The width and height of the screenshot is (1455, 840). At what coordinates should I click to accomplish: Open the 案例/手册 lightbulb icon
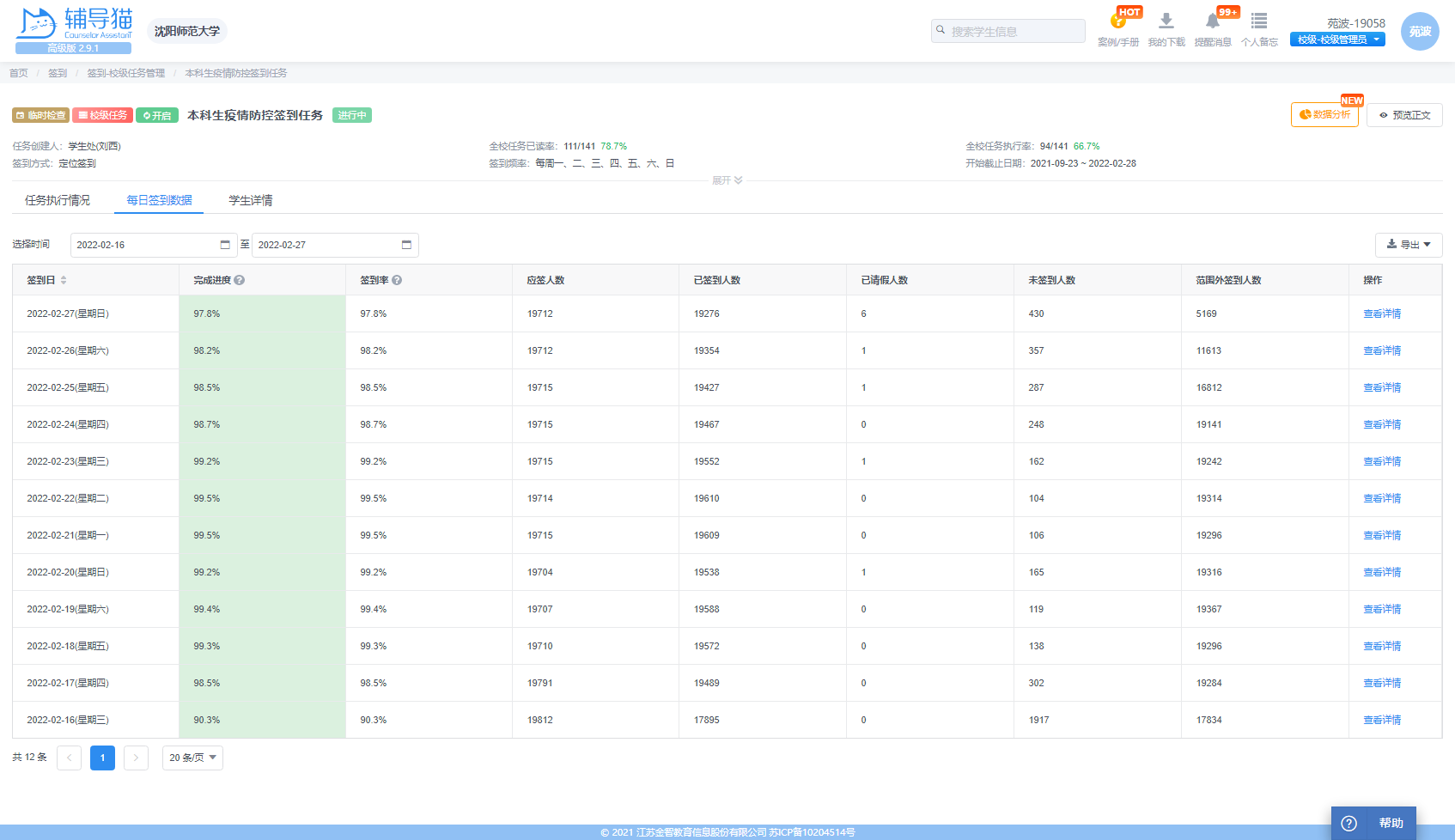(1117, 21)
